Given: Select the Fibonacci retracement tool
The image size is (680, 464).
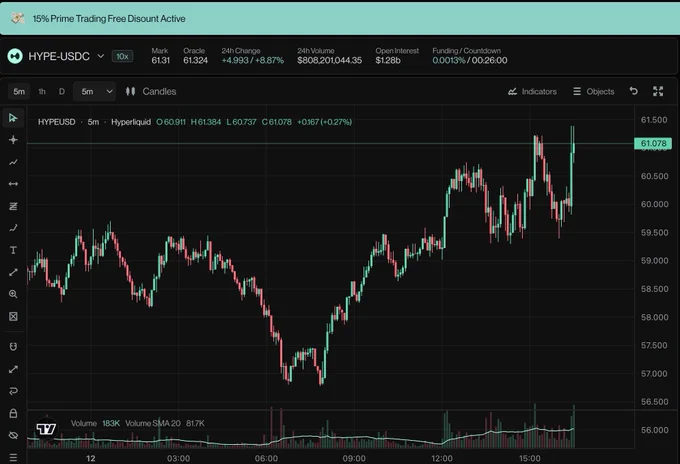Looking at the screenshot, I should (x=13, y=206).
